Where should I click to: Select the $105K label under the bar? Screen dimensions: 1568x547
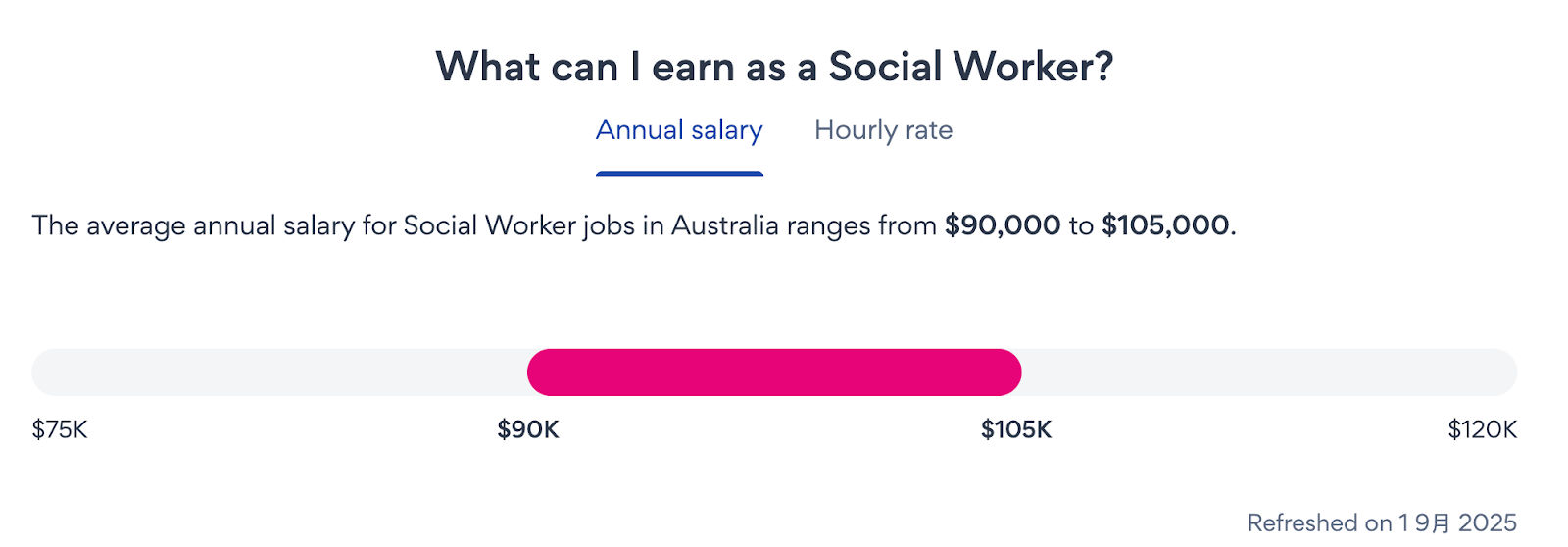pyautogui.click(x=1016, y=429)
